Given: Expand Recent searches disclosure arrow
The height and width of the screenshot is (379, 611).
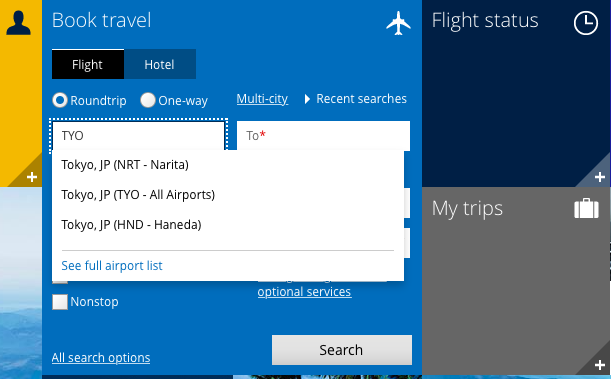Looking at the screenshot, I should pyautogui.click(x=307, y=99).
